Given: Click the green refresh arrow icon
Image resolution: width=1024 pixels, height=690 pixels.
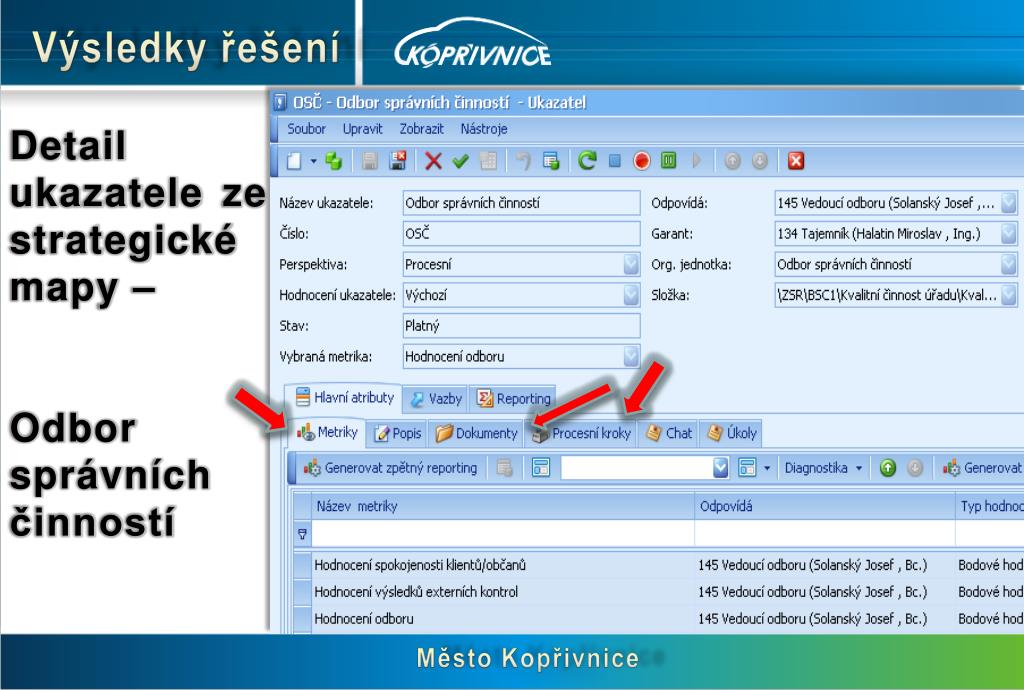Looking at the screenshot, I should tap(587, 161).
